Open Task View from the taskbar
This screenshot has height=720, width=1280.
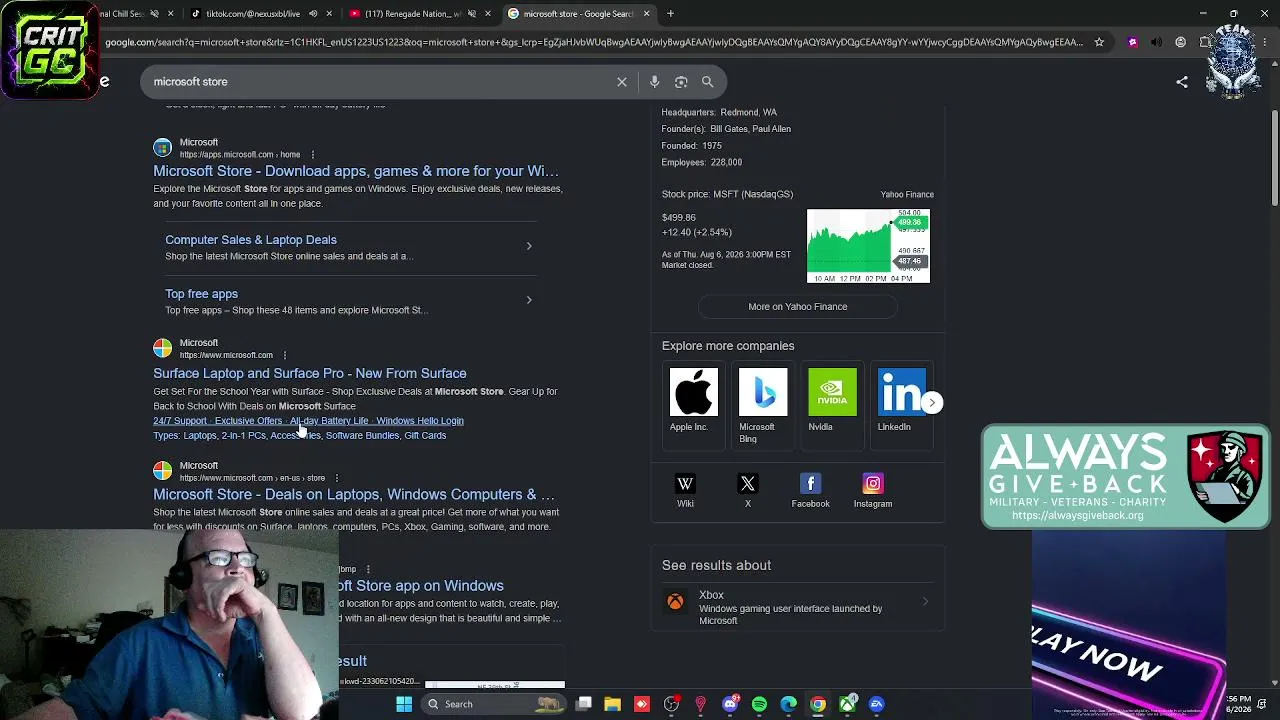point(584,704)
